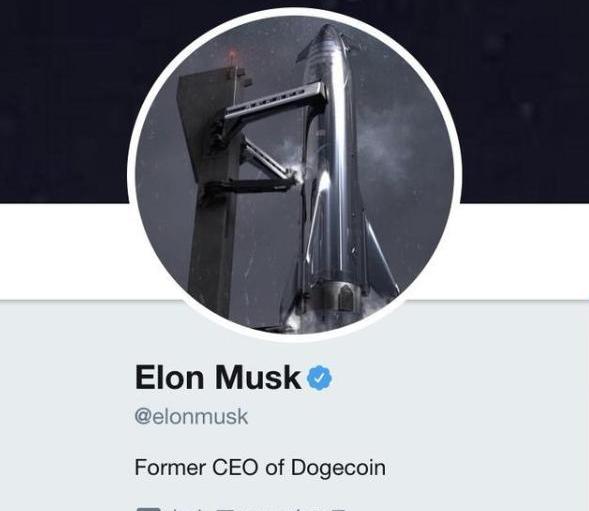
Task: Click the word Dogecoin in the bio
Action: (x=338, y=469)
